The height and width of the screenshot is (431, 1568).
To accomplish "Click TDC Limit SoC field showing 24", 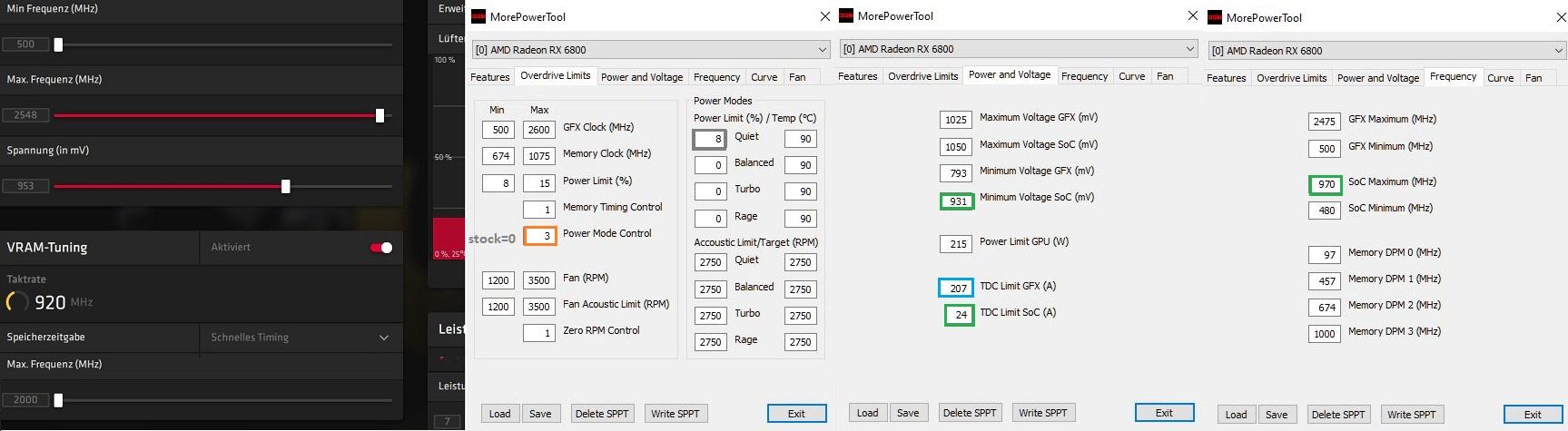I will [960, 315].
